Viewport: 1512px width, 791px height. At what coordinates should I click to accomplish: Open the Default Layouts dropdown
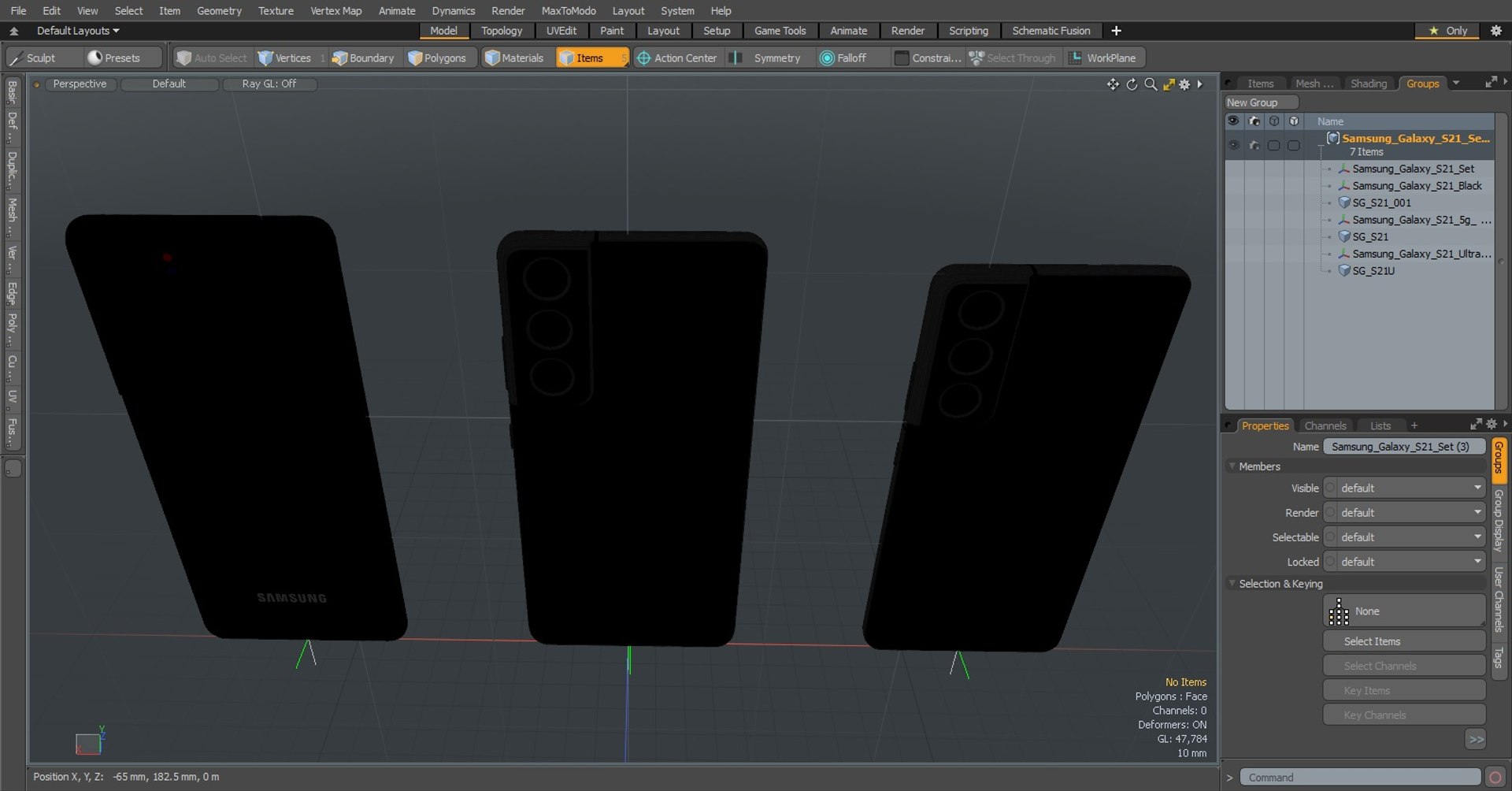[x=78, y=31]
